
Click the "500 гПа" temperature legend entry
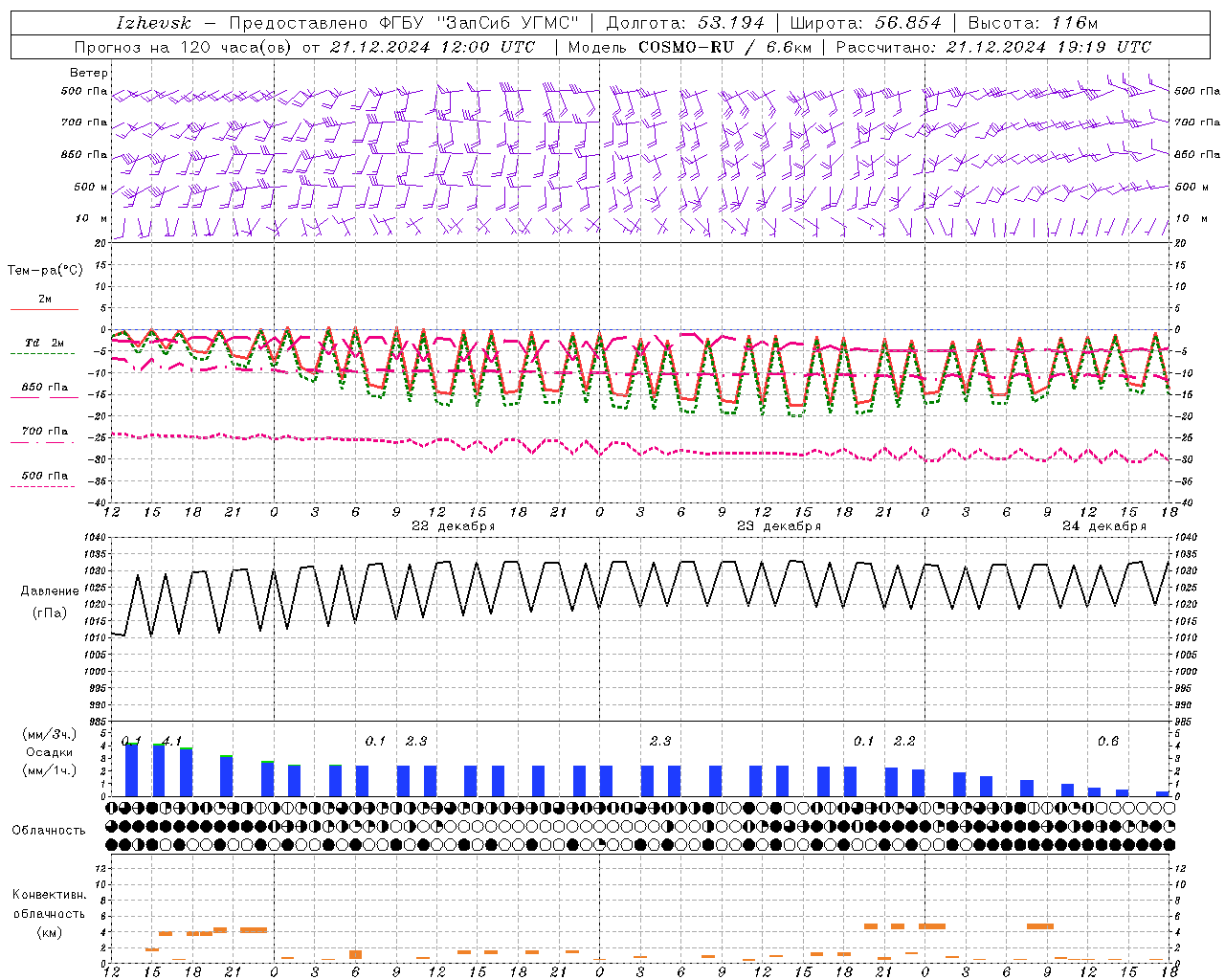click(x=45, y=476)
